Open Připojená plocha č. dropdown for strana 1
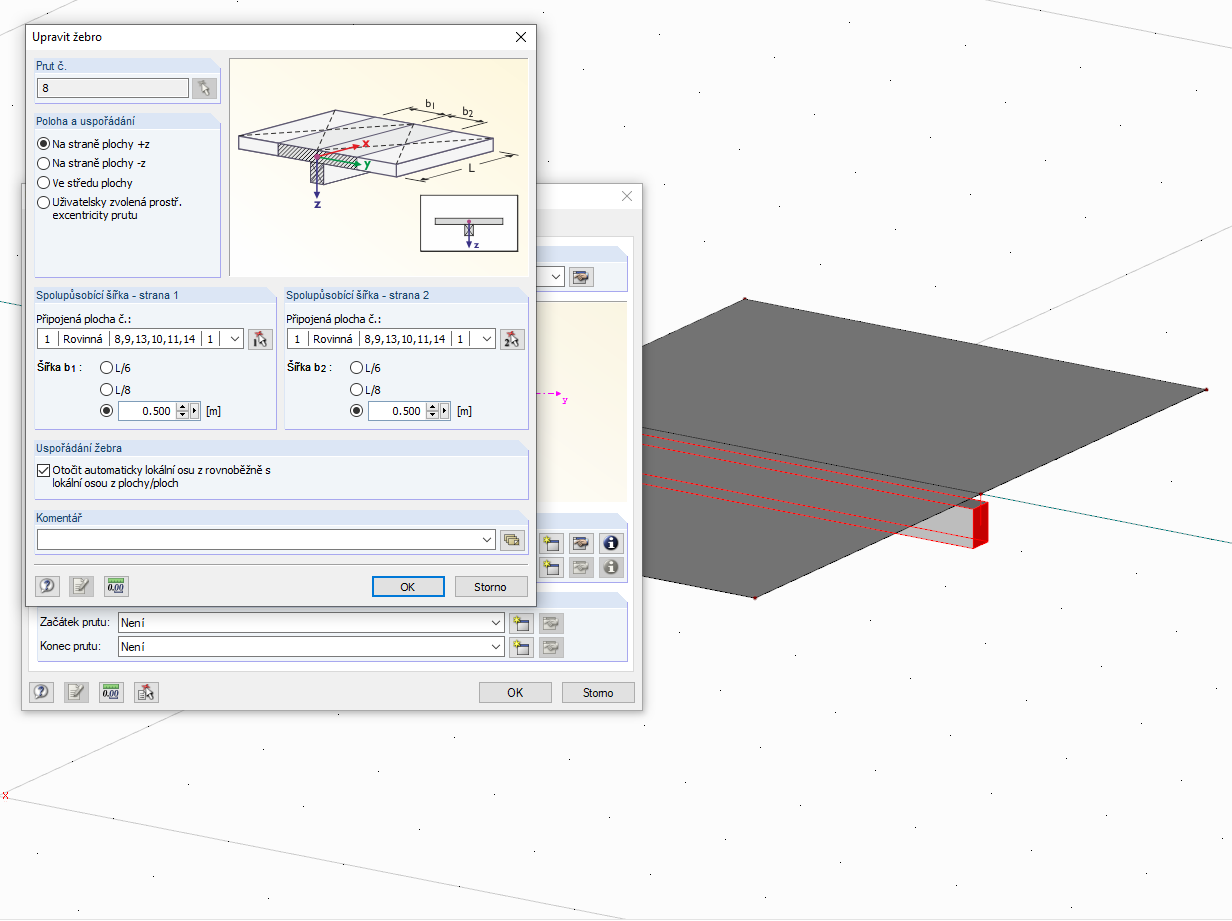Image resolution: width=1232 pixels, height=921 pixels. click(235, 339)
